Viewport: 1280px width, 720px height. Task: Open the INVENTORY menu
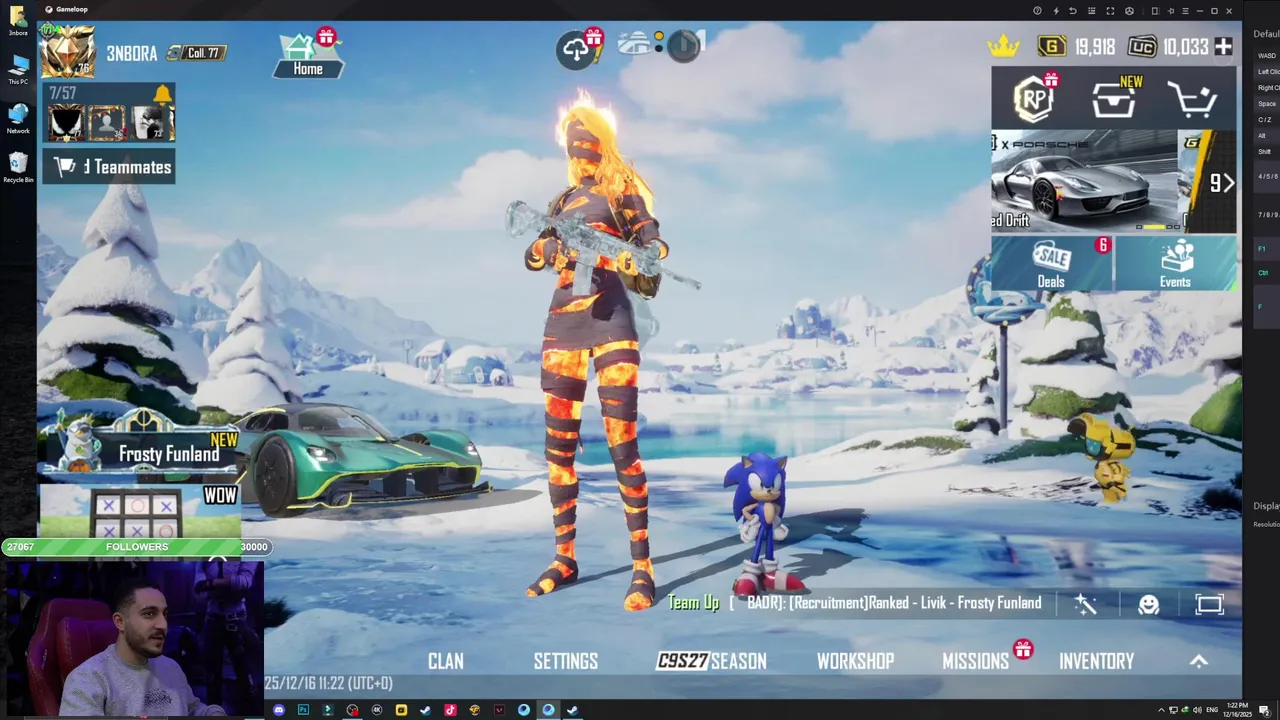pos(1096,661)
